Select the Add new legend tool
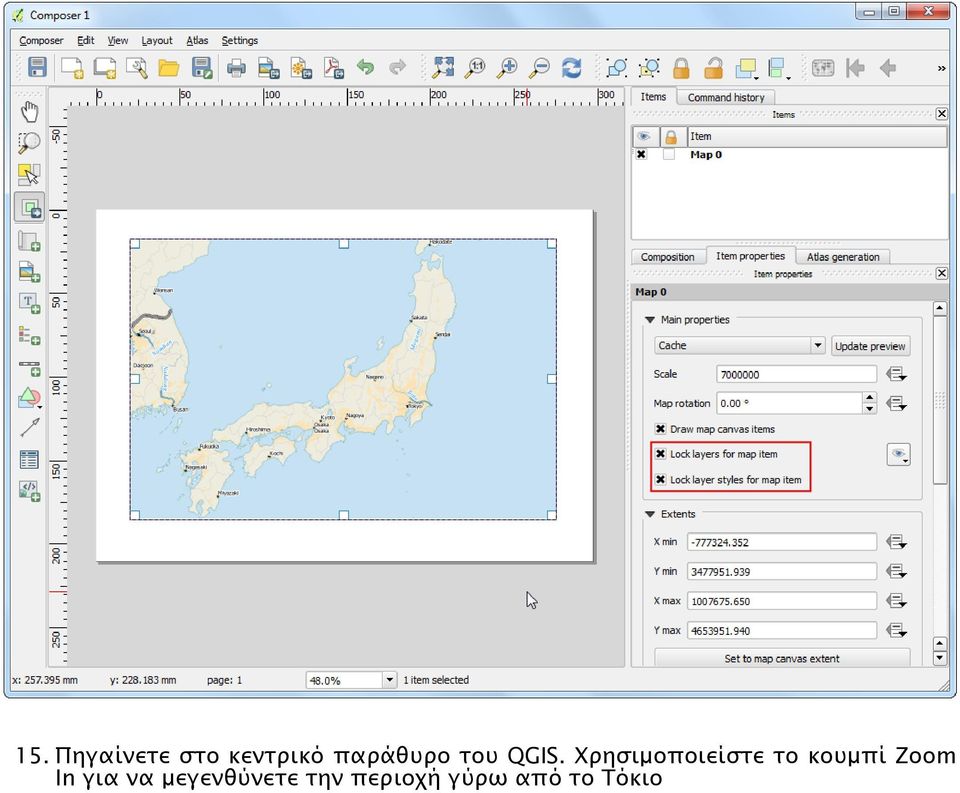The image size is (960, 793). click(x=29, y=335)
